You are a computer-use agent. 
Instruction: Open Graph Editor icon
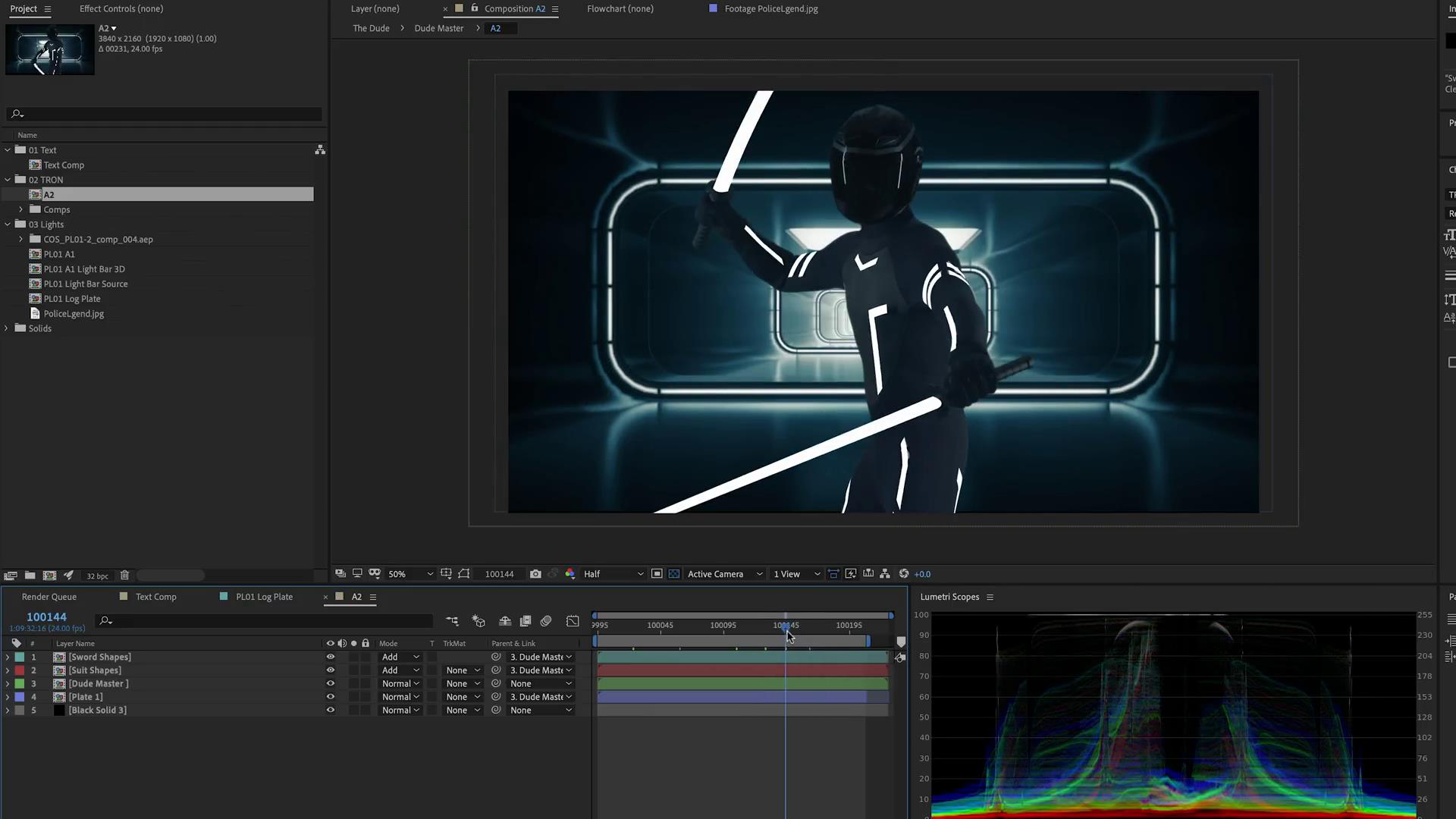click(573, 621)
